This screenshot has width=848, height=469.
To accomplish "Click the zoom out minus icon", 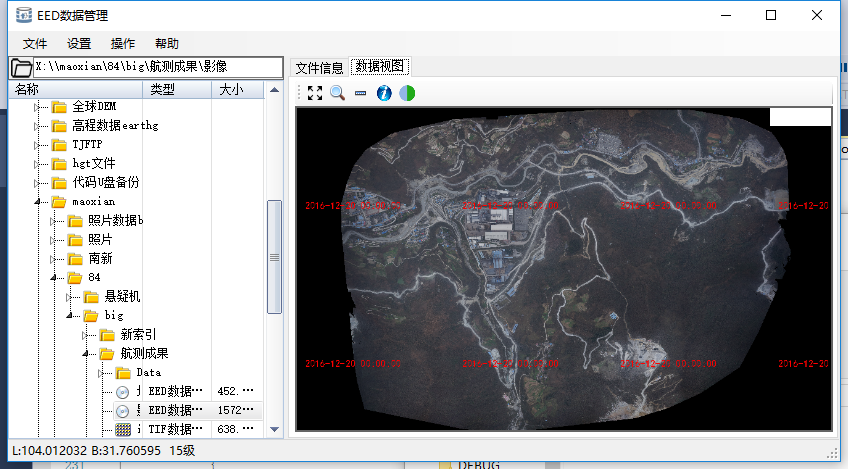I will click(360, 93).
